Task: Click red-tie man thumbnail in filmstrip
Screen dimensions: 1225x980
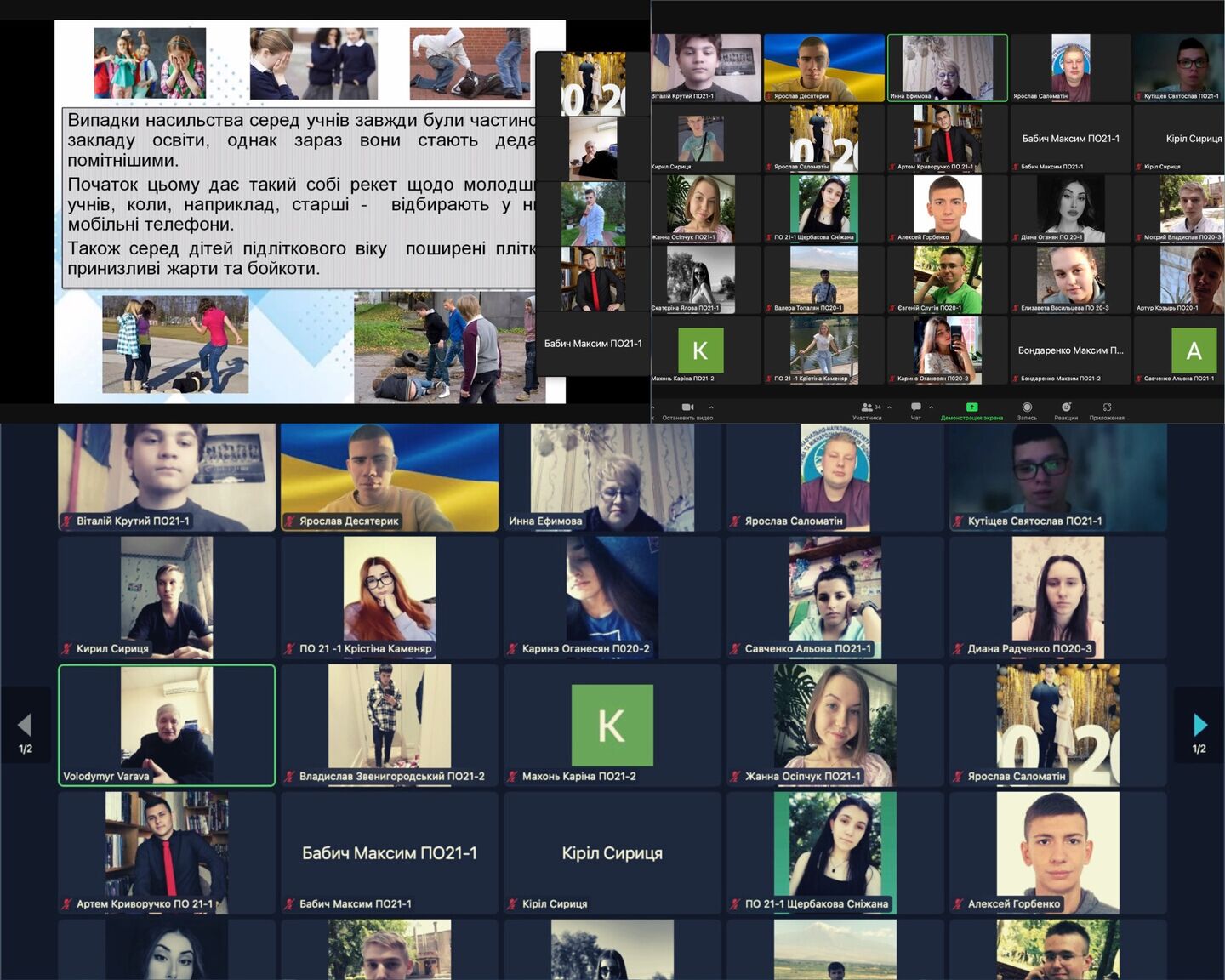Action: [593, 278]
